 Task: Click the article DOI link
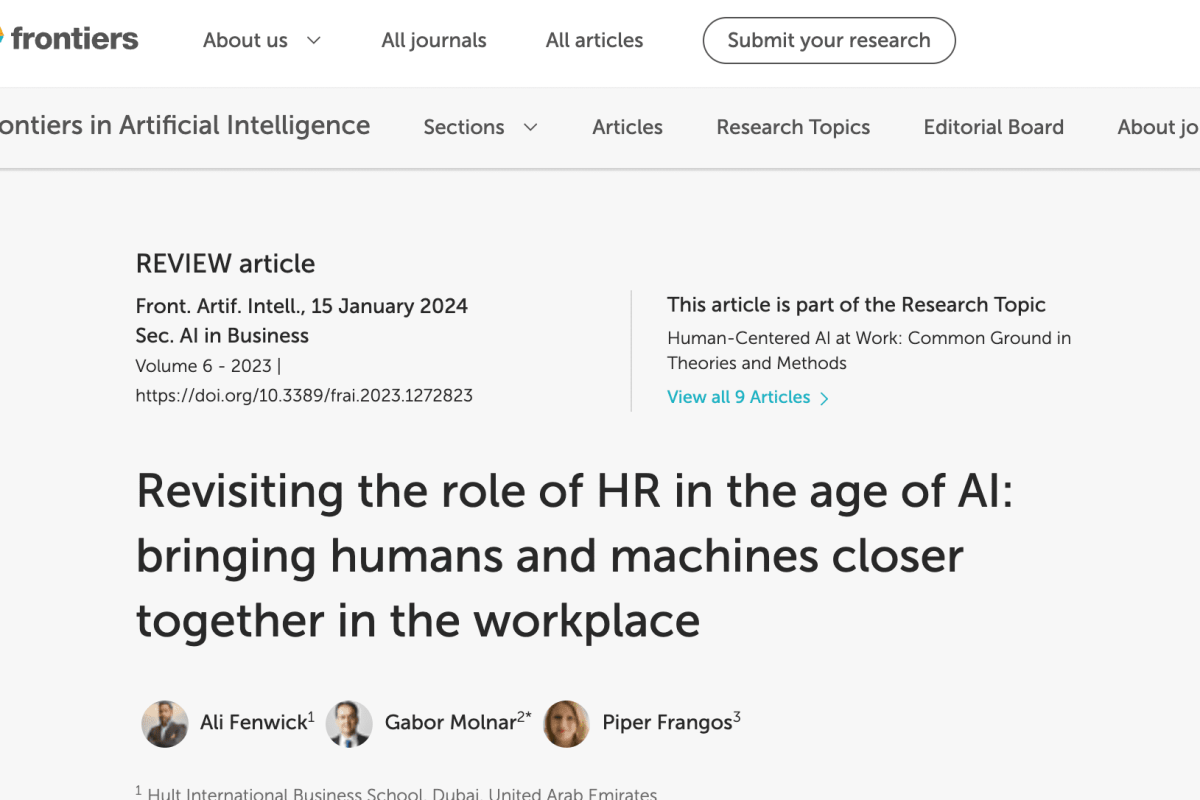tap(304, 395)
